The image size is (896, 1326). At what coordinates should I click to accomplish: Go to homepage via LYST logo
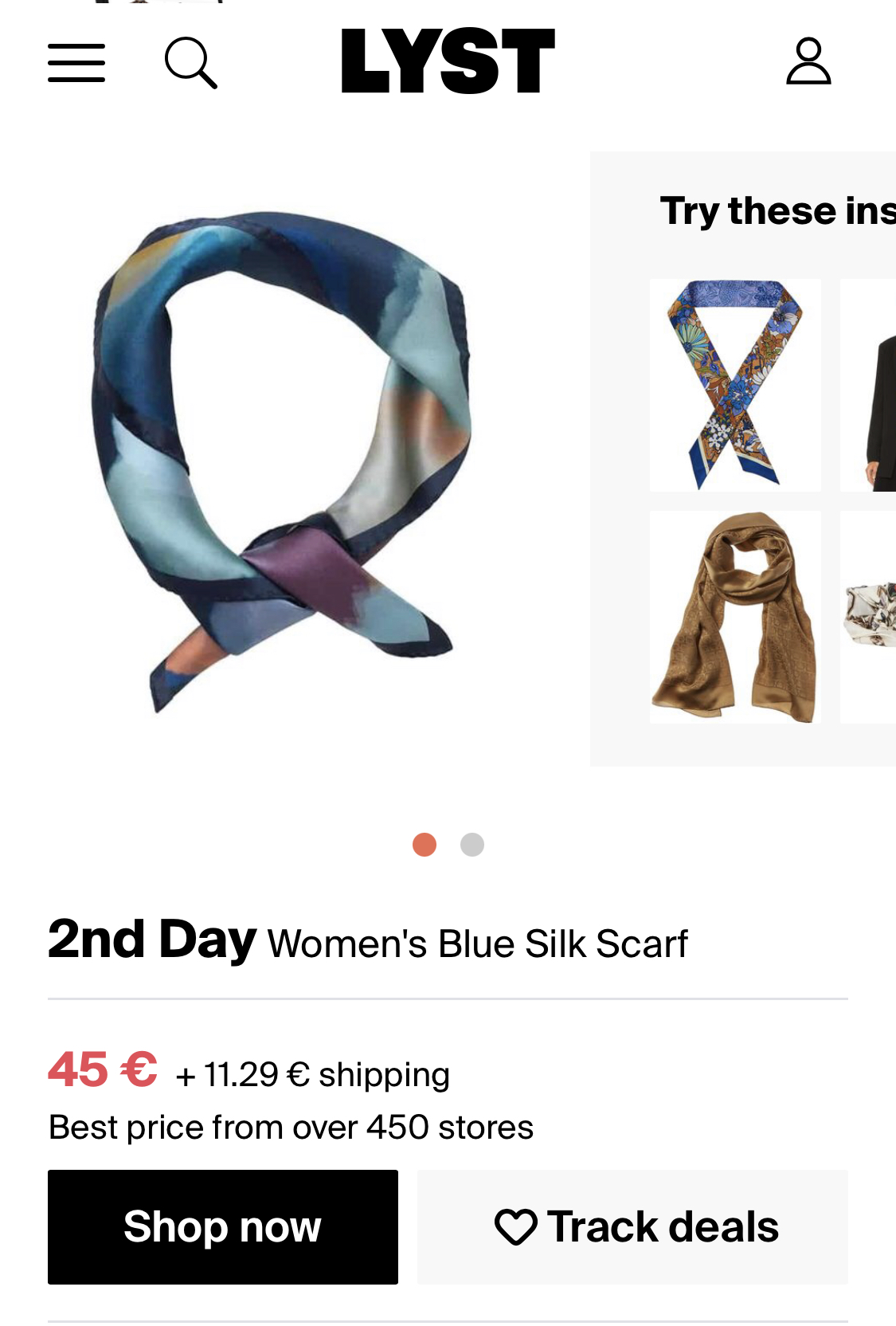pyautogui.click(x=448, y=61)
